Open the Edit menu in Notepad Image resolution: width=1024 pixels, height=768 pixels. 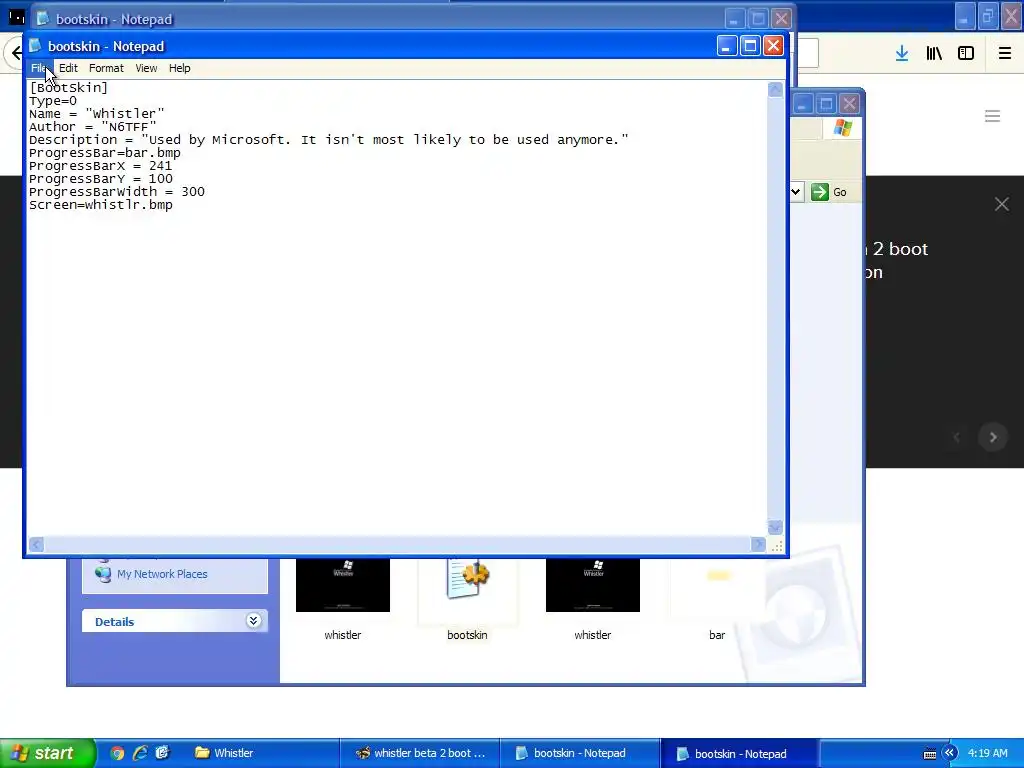pos(68,68)
